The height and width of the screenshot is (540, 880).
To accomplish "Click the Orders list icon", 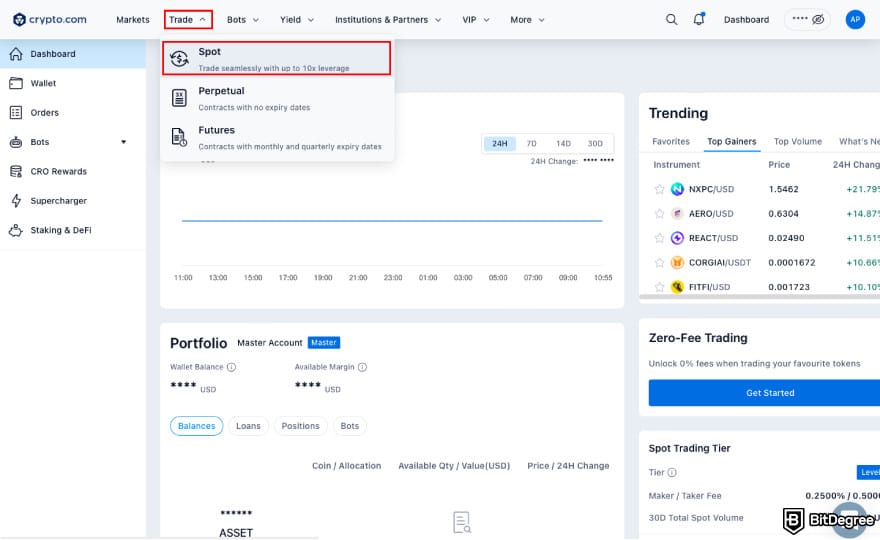I will click(16, 112).
